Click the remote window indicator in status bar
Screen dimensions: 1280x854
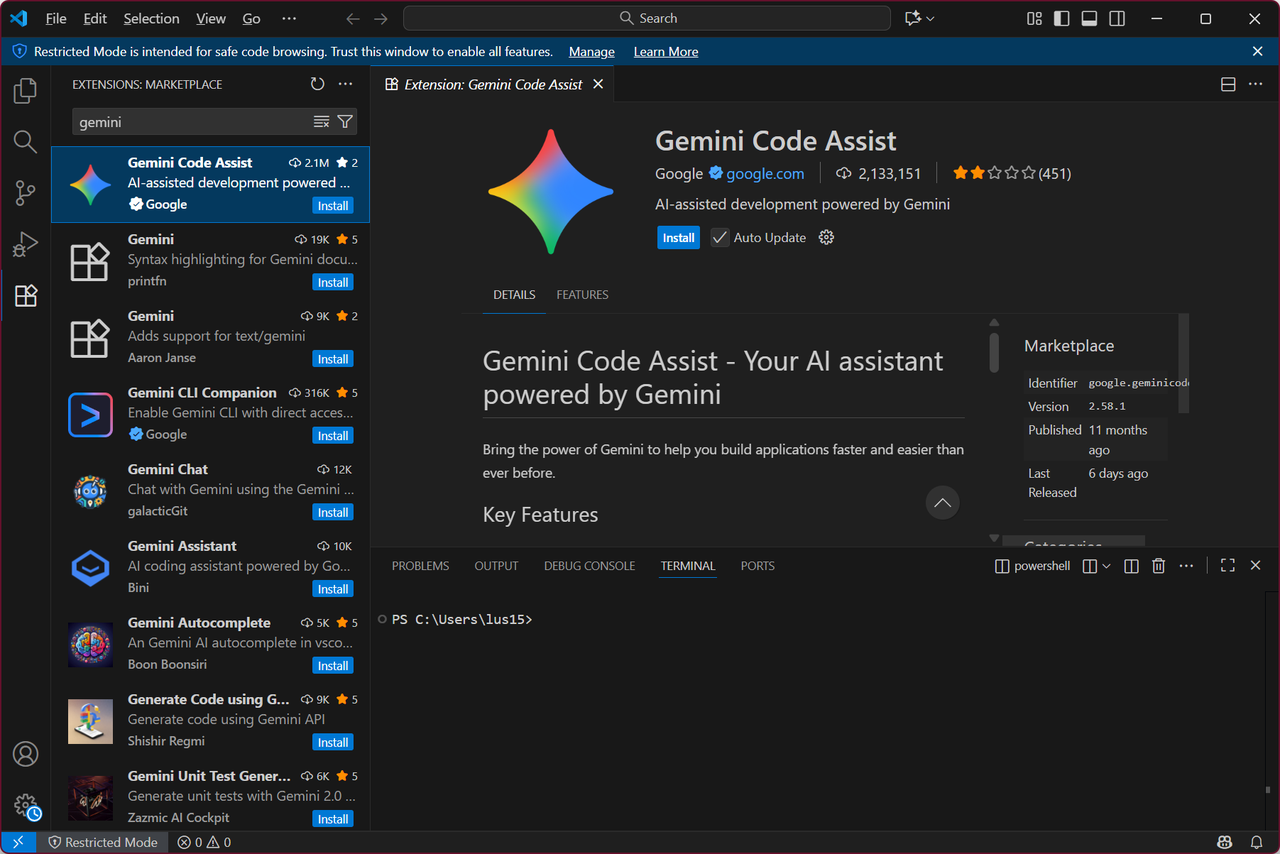point(18,842)
